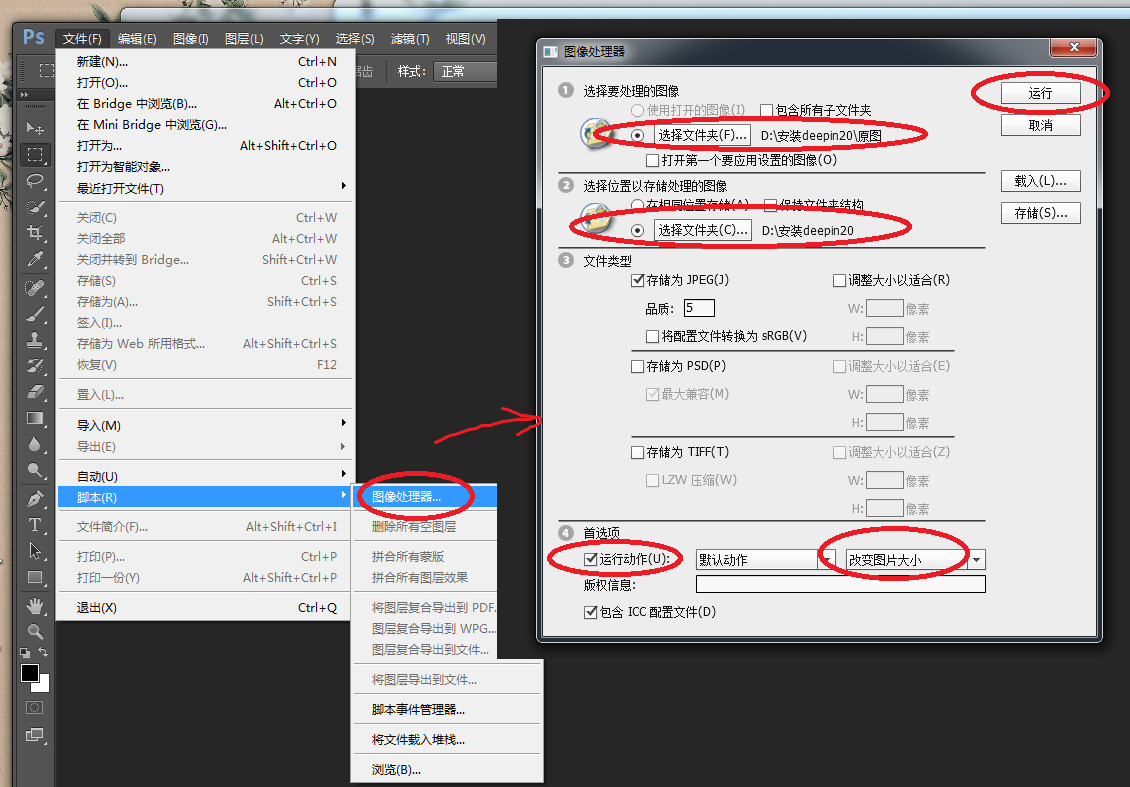This screenshot has width=1130, height=787.
Task: Click the 载入(L)... button
Action: 1041,181
